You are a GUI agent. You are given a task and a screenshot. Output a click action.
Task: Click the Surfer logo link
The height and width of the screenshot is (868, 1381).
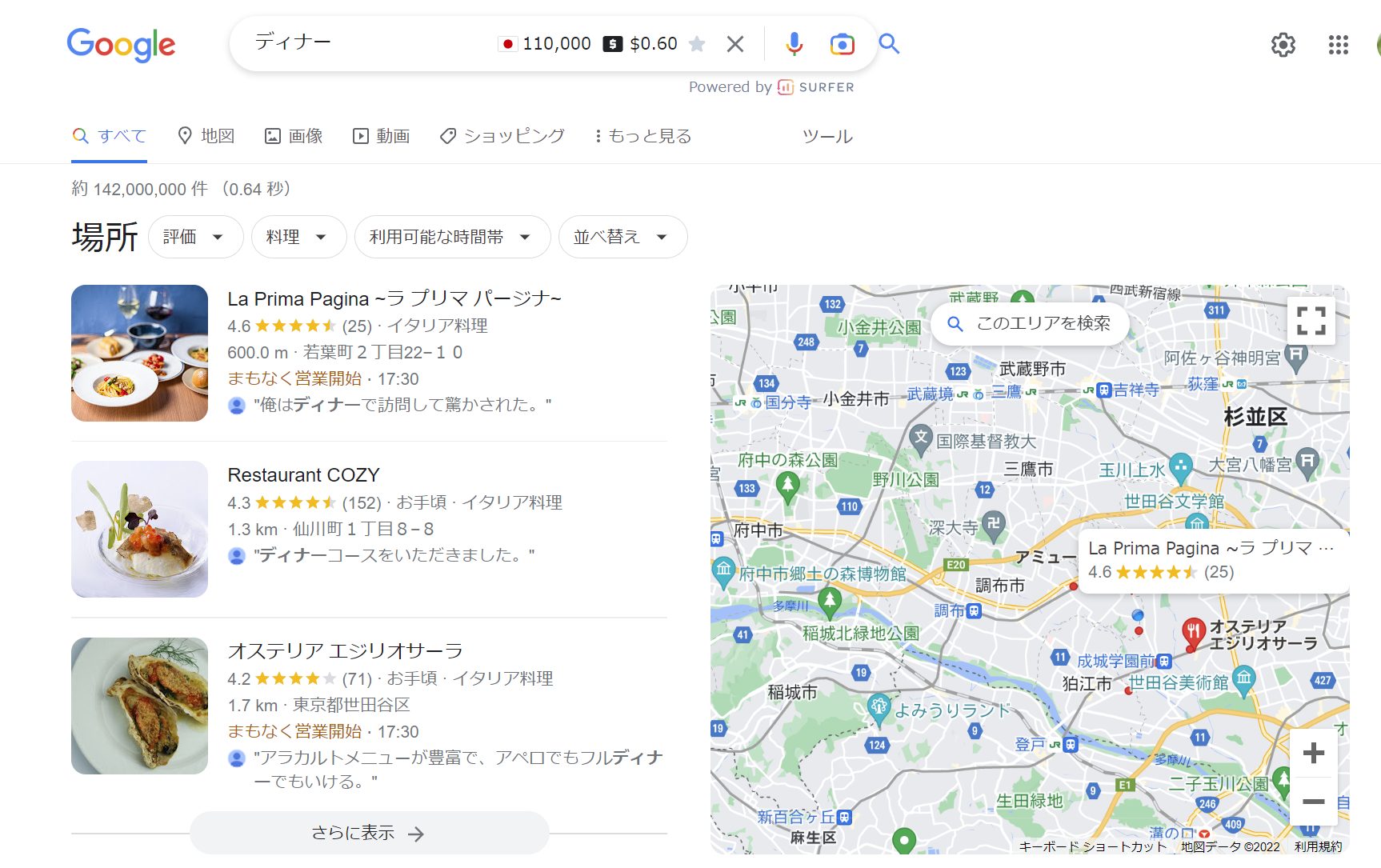(815, 87)
